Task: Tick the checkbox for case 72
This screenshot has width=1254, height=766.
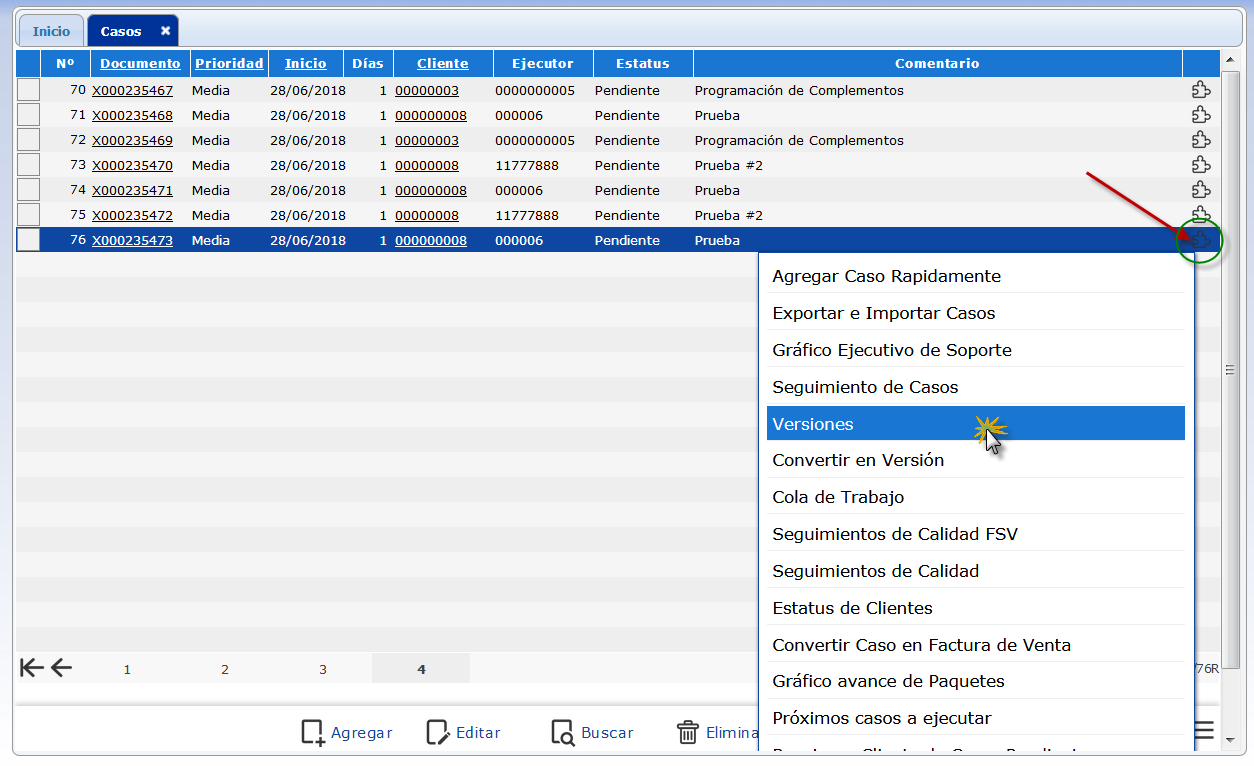Action: [x=29, y=140]
